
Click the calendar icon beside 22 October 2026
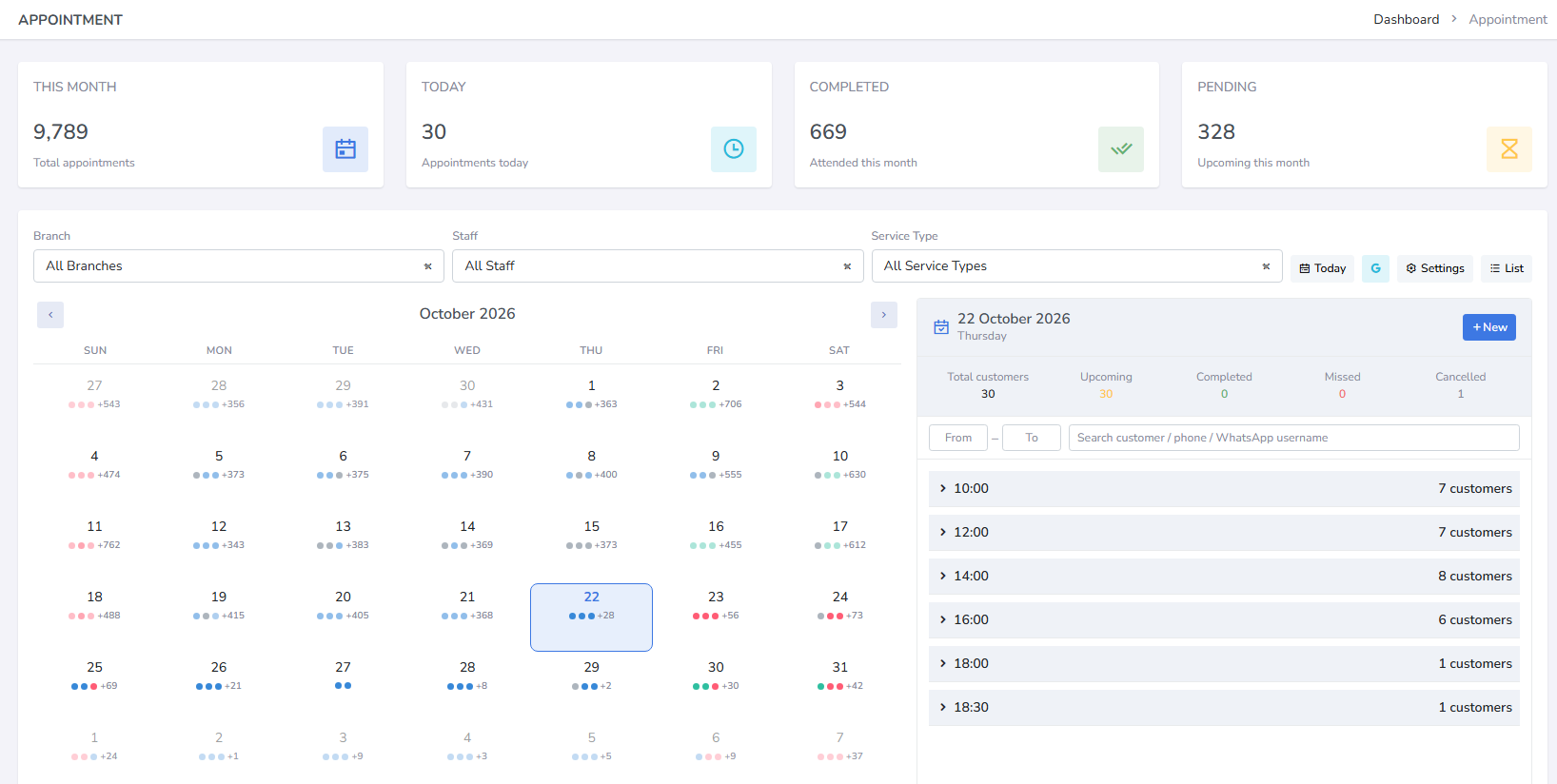(x=941, y=327)
